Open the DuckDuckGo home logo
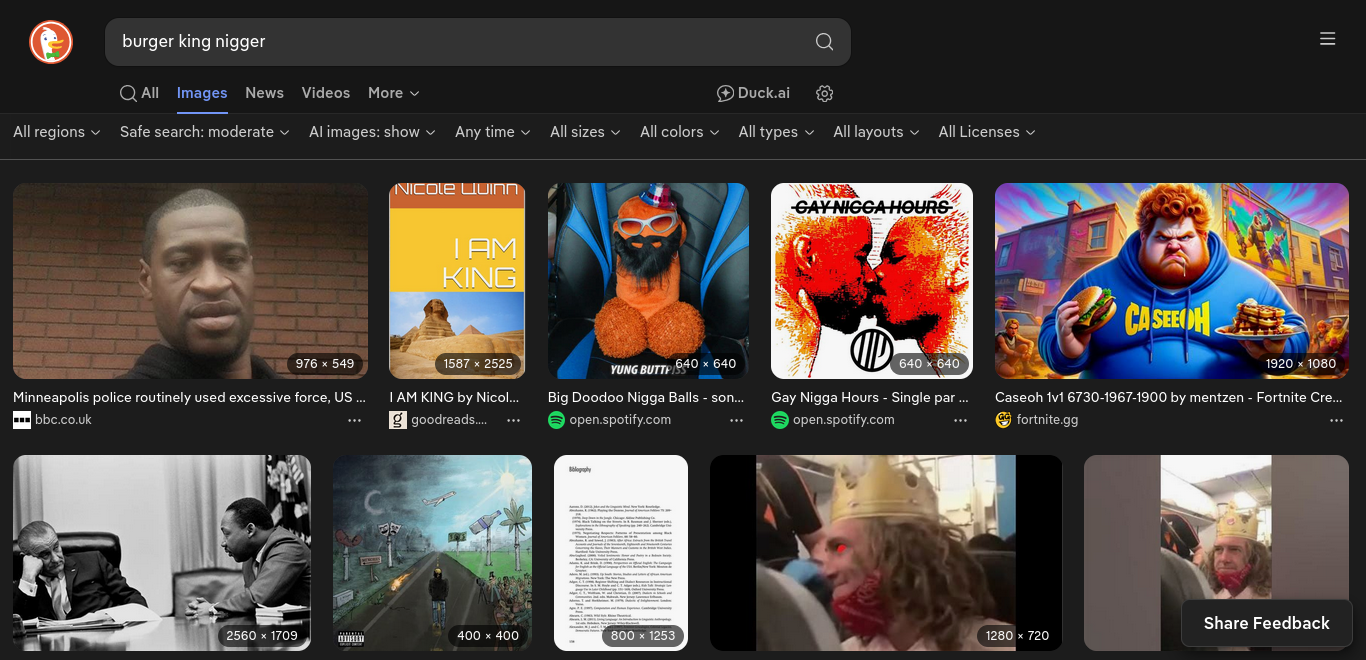Viewport: 1366px width, 660px height. [x=51, y=42]
